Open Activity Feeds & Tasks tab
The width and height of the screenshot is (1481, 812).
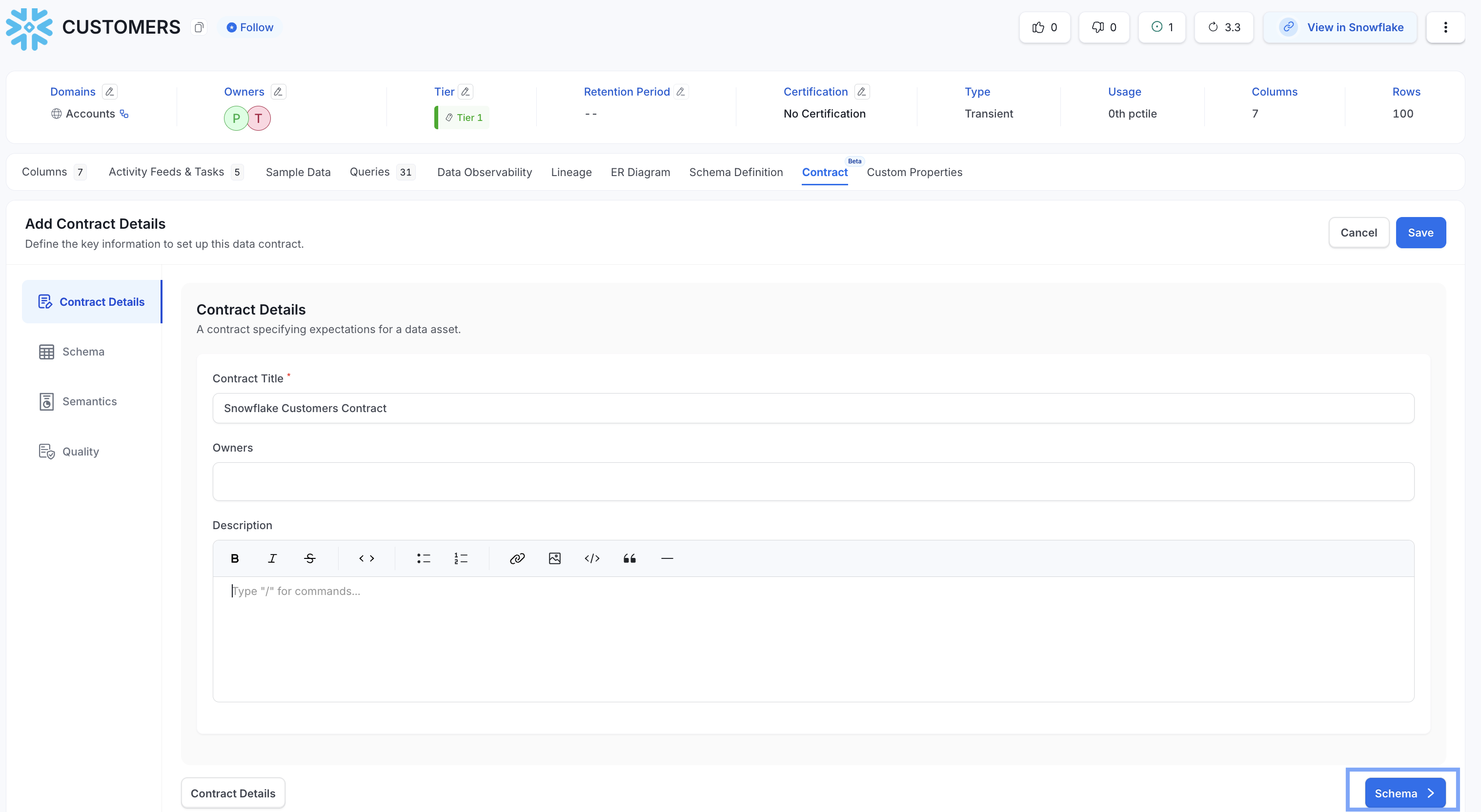click(x=176, y=172)
